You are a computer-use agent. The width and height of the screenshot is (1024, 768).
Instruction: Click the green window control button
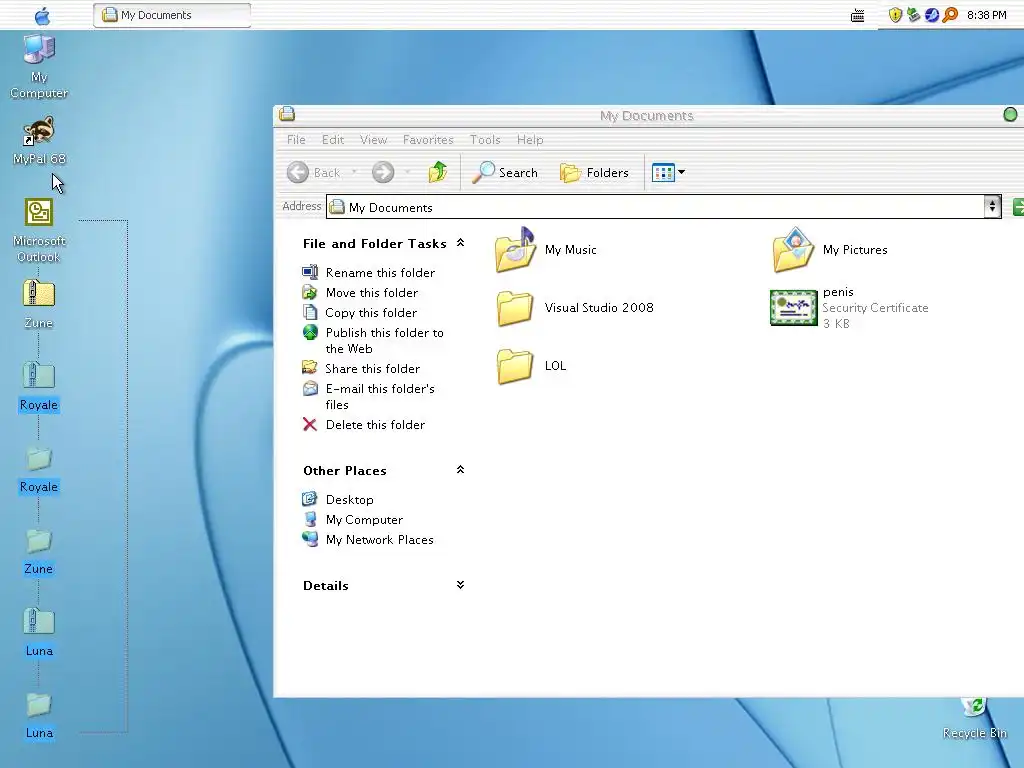(x=1010, y=114)
